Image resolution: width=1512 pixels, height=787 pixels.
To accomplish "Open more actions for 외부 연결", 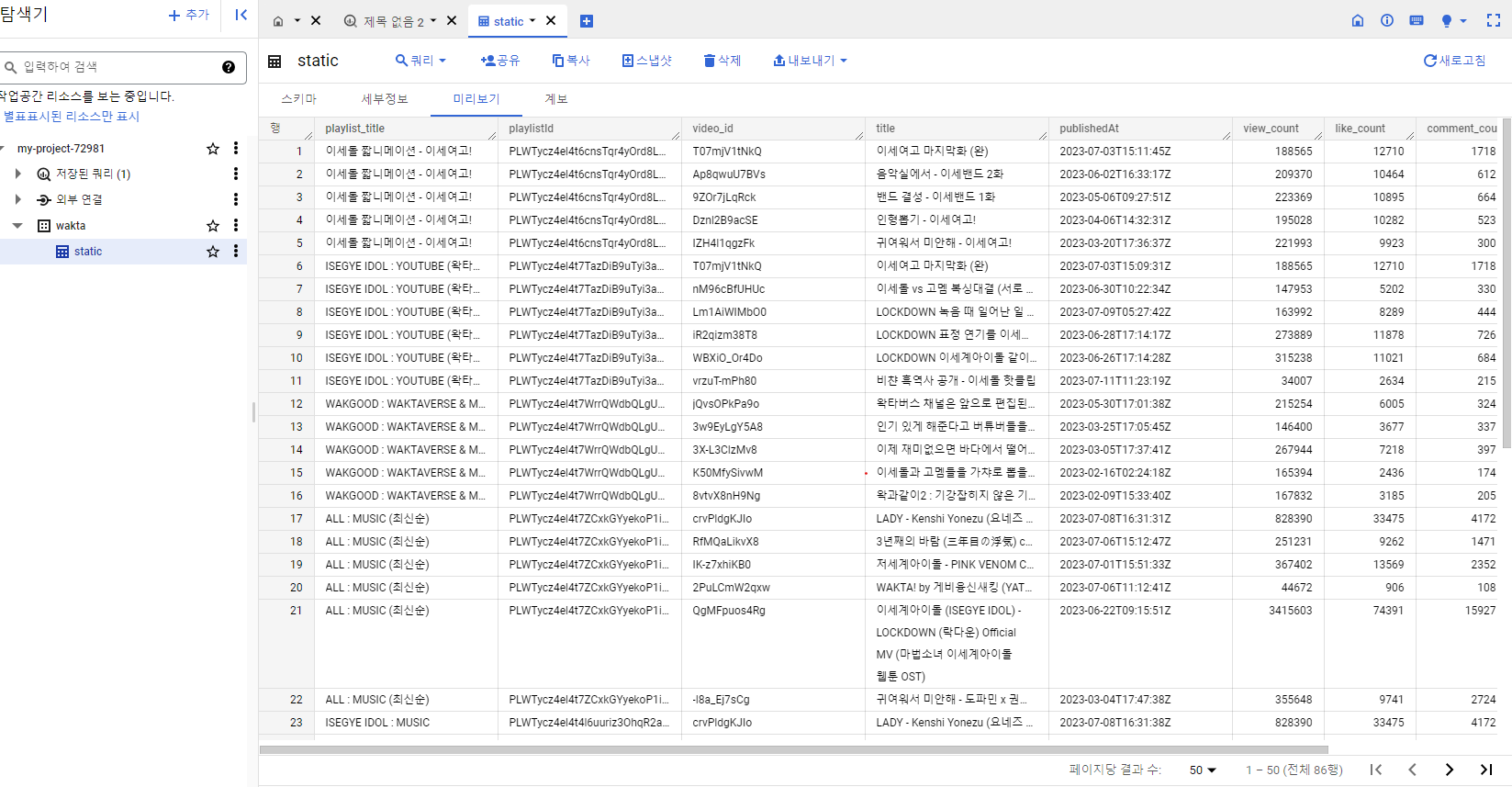I will 236,199.
